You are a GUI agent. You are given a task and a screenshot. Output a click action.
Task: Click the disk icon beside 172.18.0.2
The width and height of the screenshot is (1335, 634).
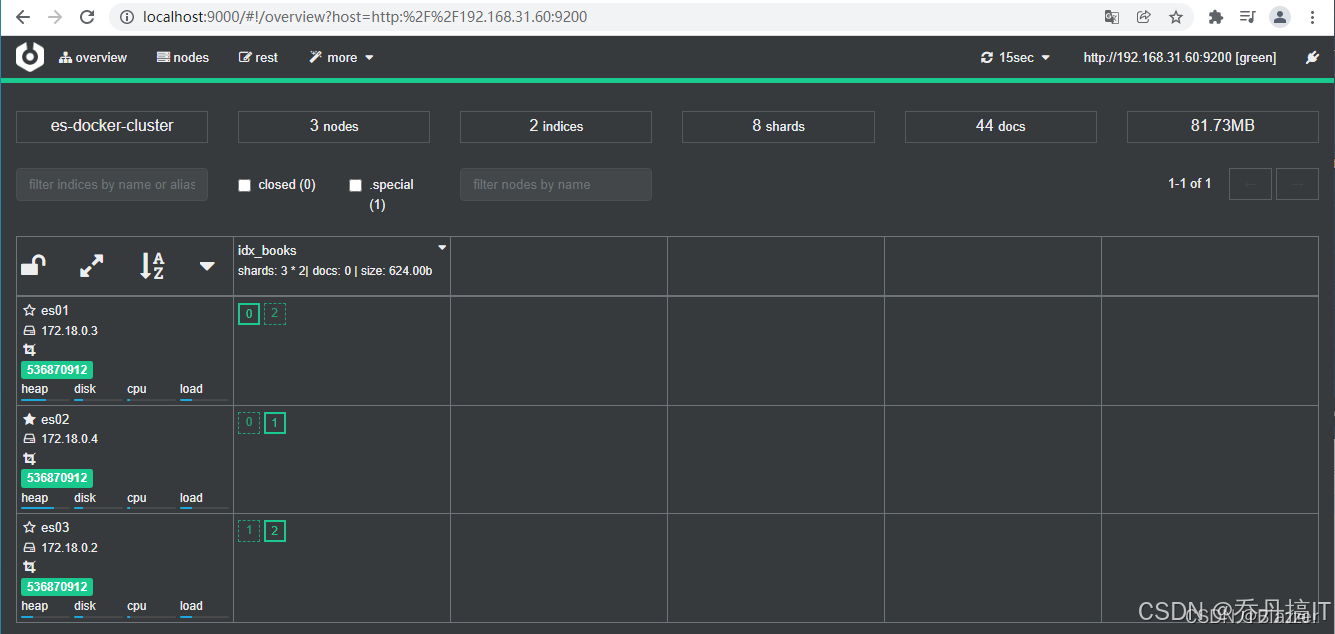pyautogui.click(x=29, y=548)
